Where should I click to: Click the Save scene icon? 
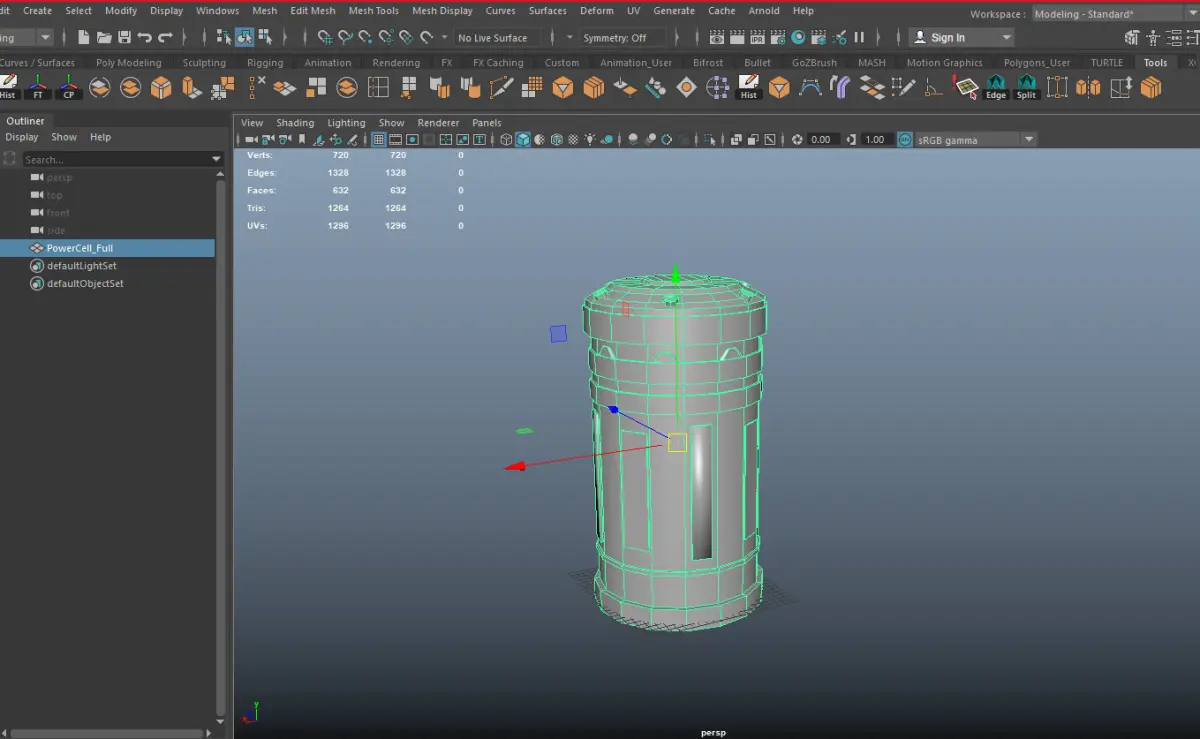point(124,37)
